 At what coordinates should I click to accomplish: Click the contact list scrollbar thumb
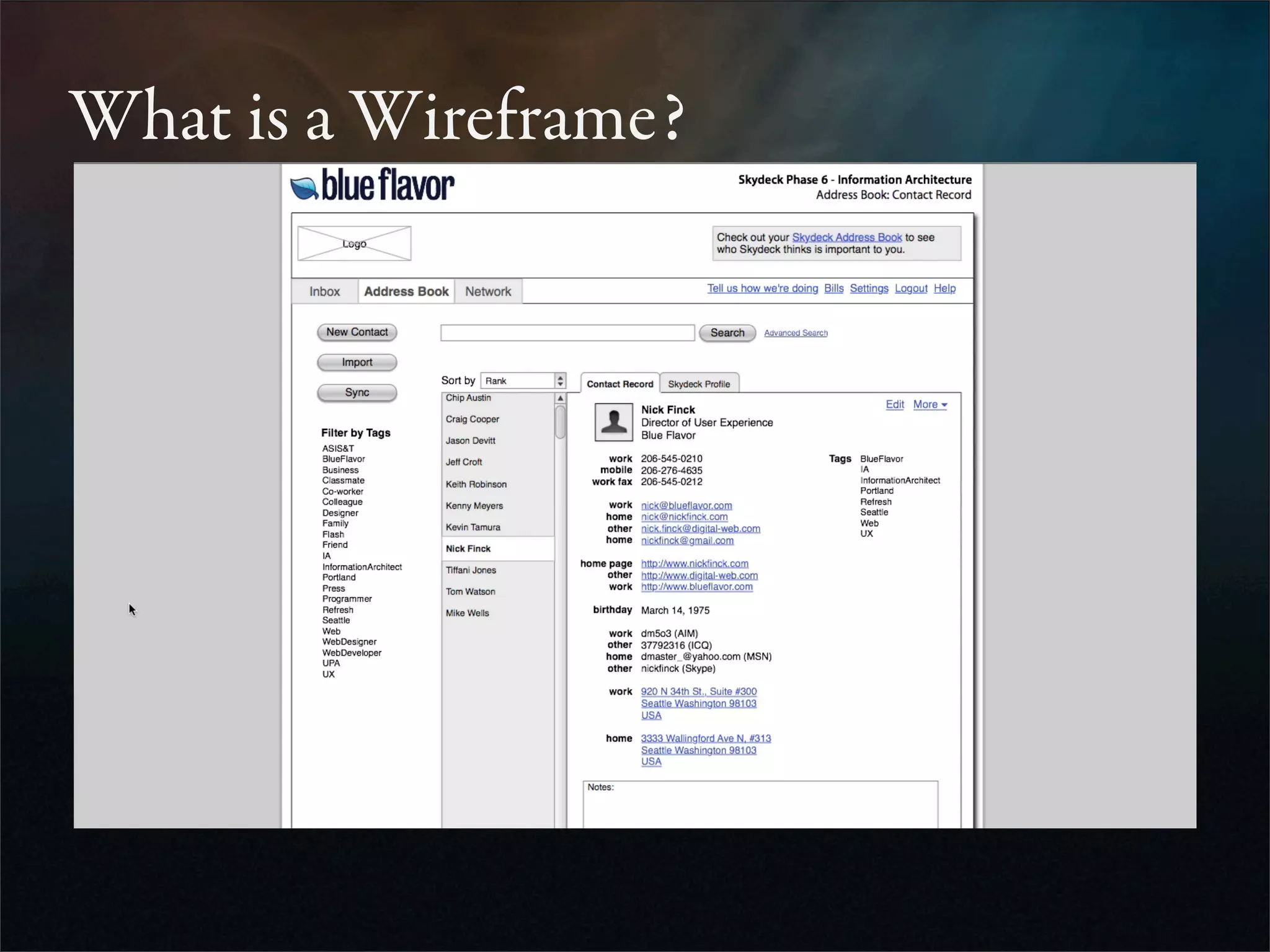tap(561, 422)
